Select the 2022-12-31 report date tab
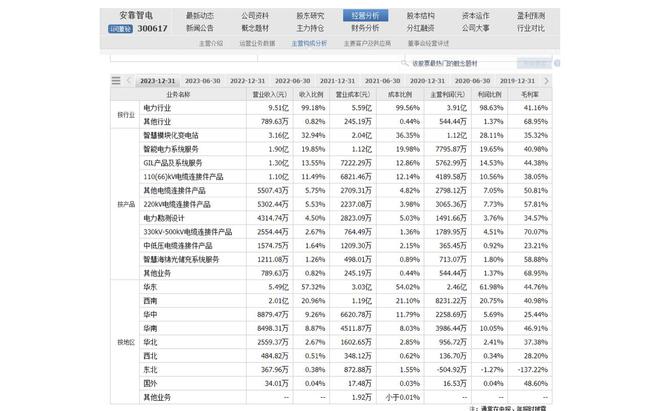Viewport: 660px width, 411px height. point(248,81)
